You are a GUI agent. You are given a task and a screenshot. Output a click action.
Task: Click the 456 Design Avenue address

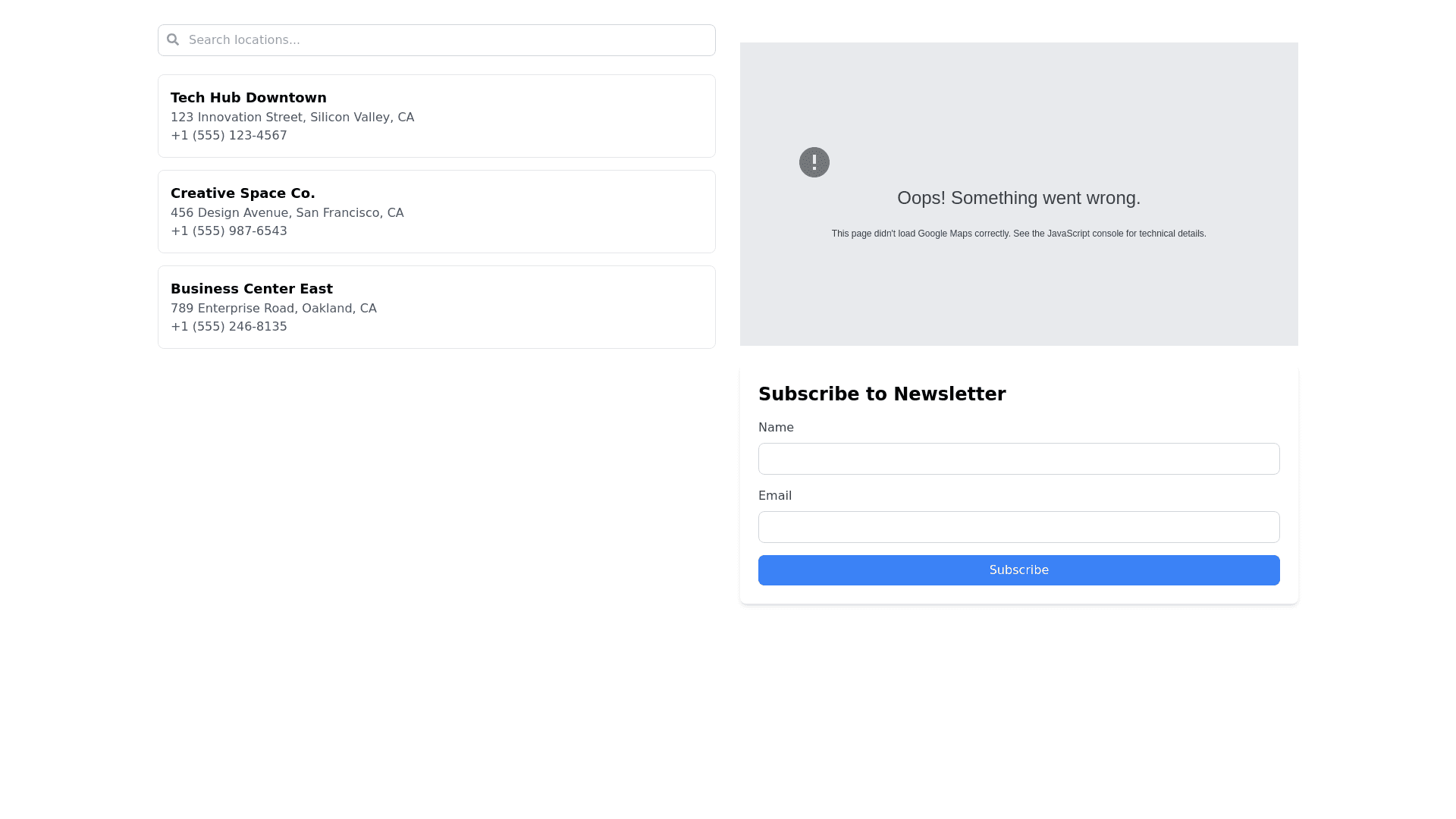(x=287, y=213)
